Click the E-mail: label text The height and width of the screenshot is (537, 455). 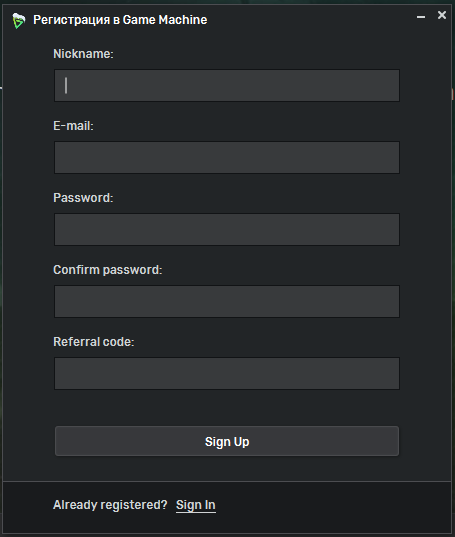pyautogui.click(x=73, y=126)
